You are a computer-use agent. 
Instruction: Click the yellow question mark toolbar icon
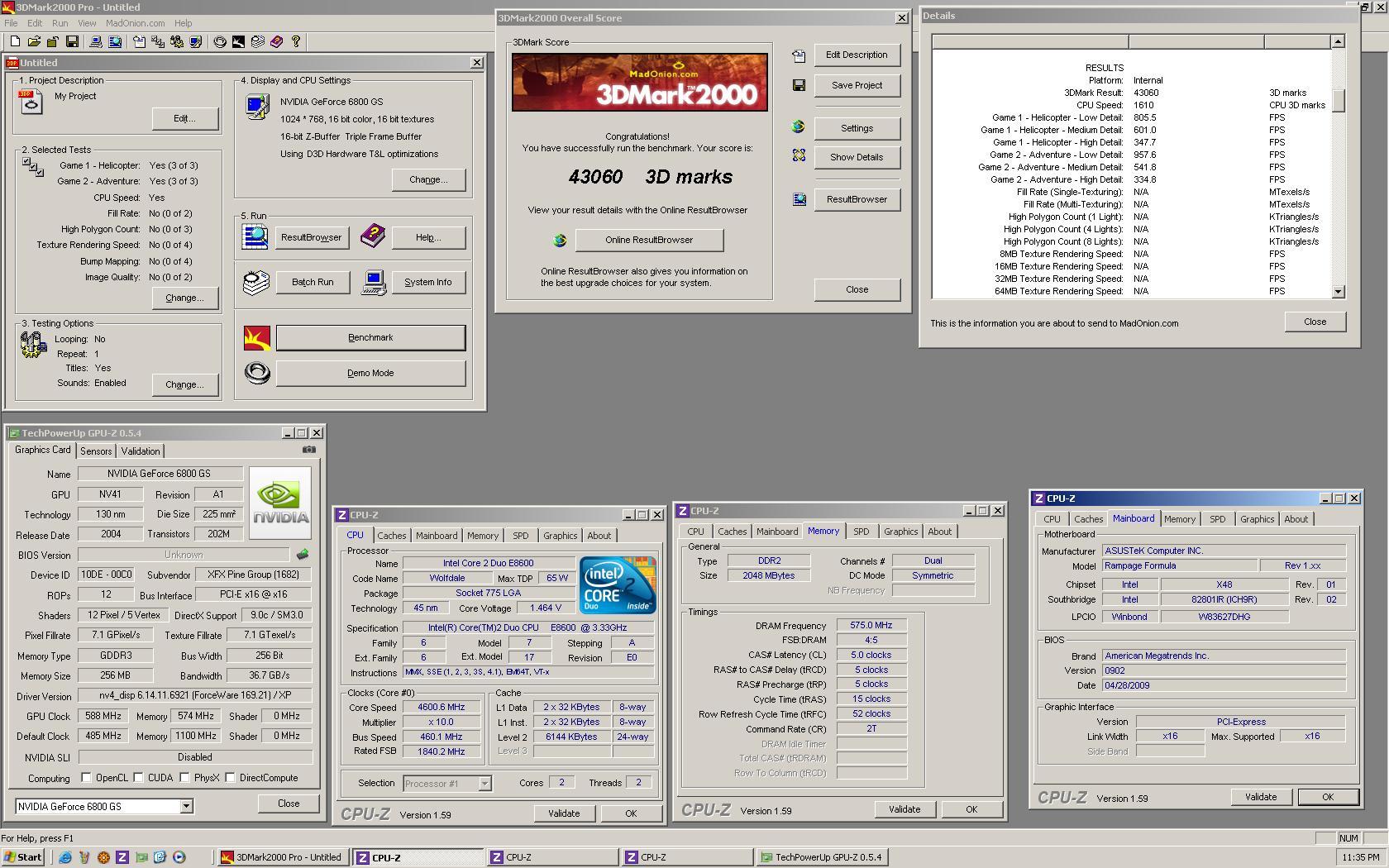coord(296,41)
